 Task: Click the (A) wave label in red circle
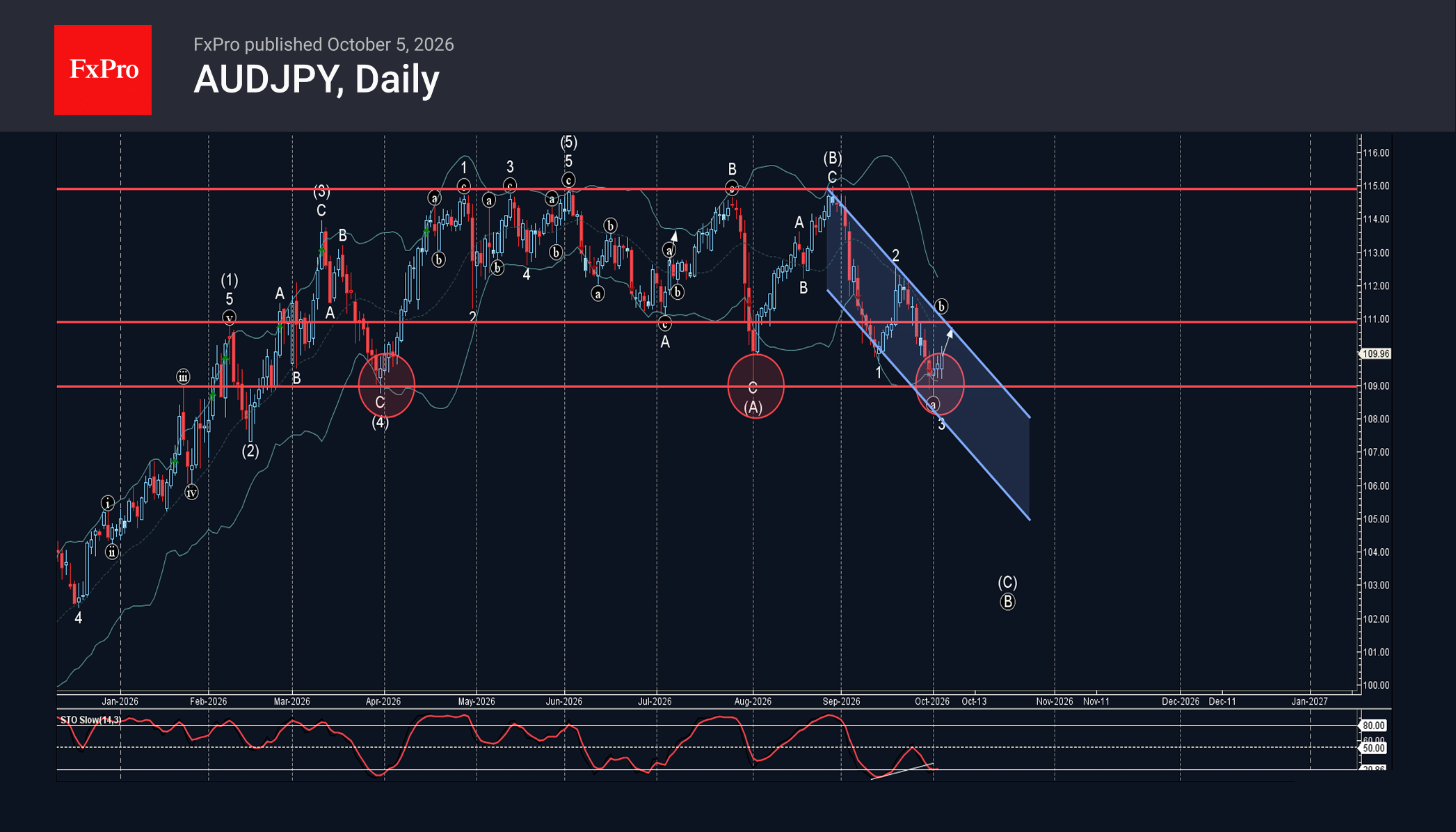point(753,408)
